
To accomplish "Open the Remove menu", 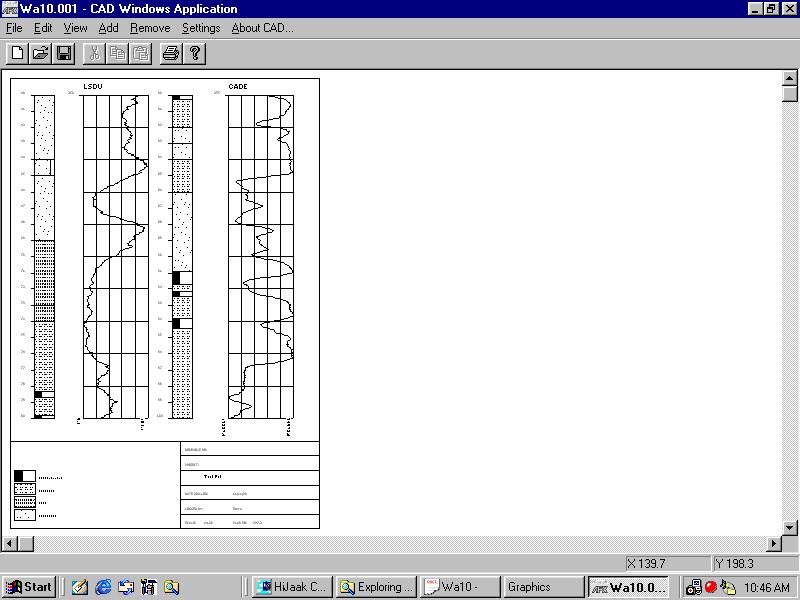I will [x=150, y=28].
